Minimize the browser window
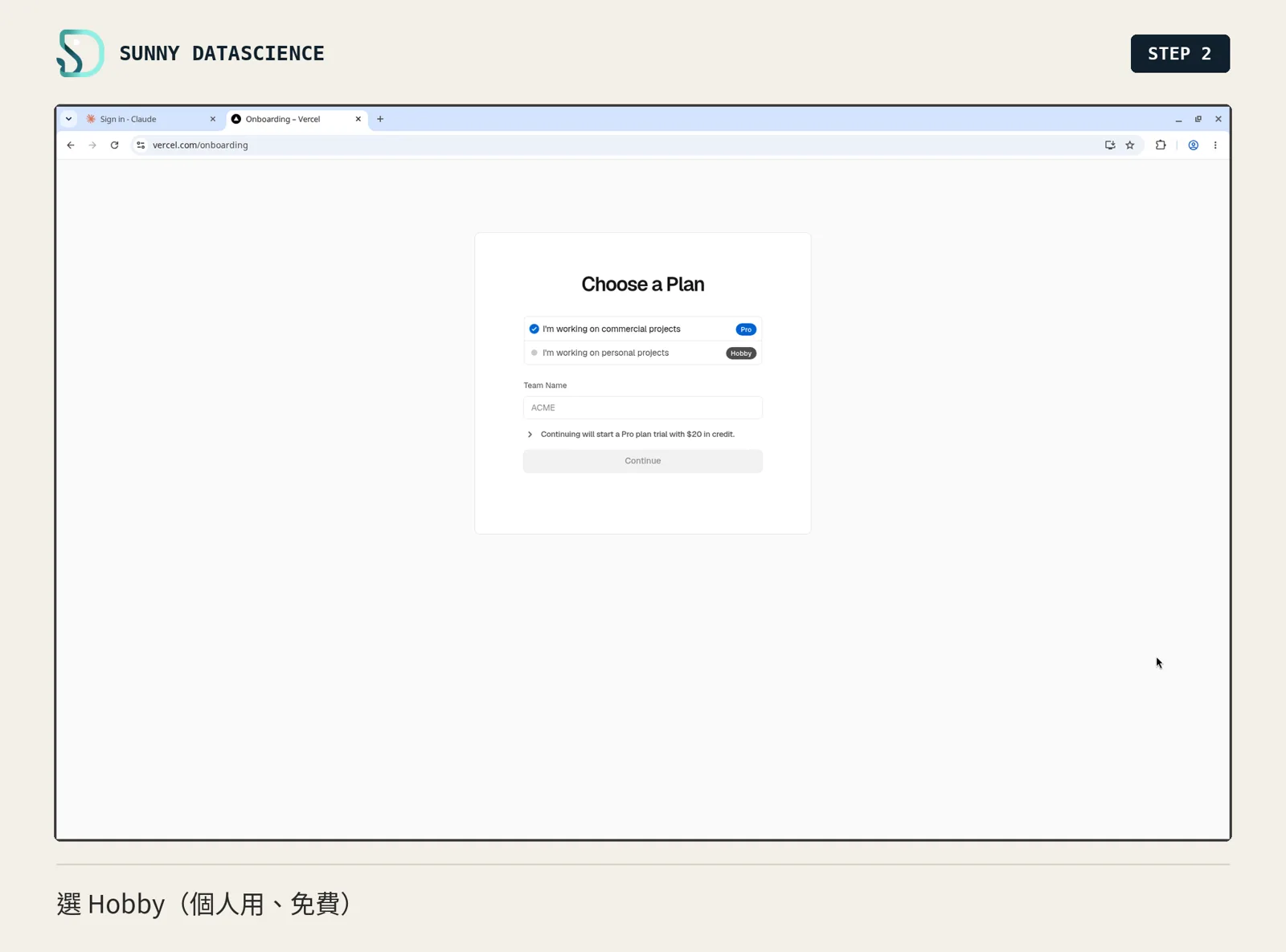 (1178, 119)
